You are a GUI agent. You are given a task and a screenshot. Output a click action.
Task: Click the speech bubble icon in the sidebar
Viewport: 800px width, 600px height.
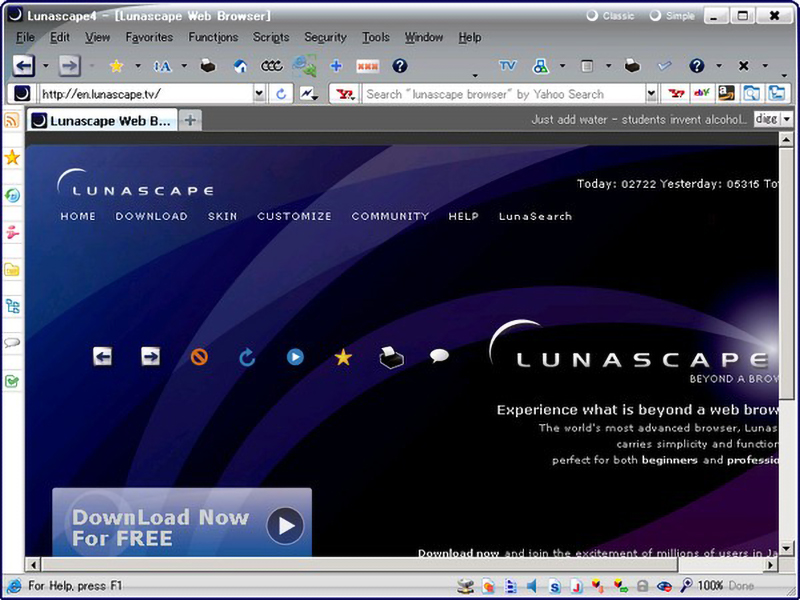(x=12, y=341)
